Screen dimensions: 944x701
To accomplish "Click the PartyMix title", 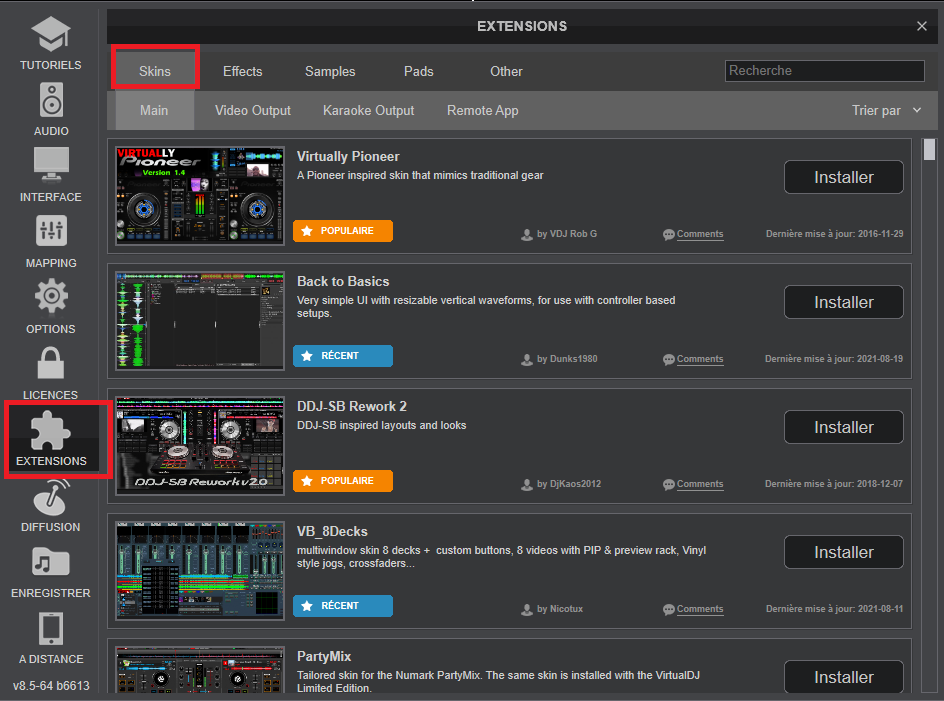I will (324, 656).
